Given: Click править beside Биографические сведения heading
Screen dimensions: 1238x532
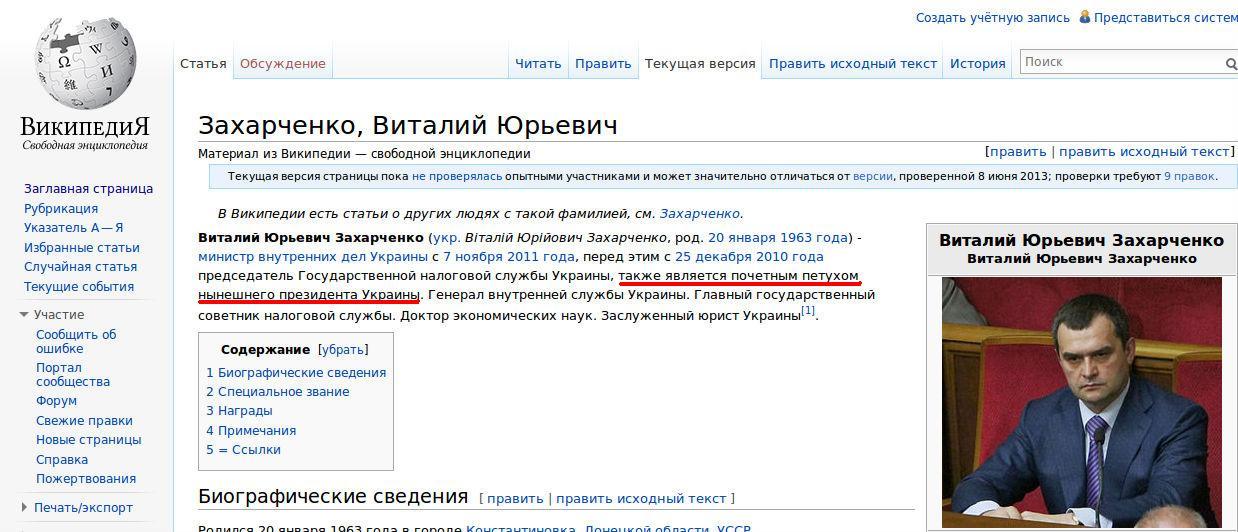Looking at the screenshot, I should [x=515, y=499].
